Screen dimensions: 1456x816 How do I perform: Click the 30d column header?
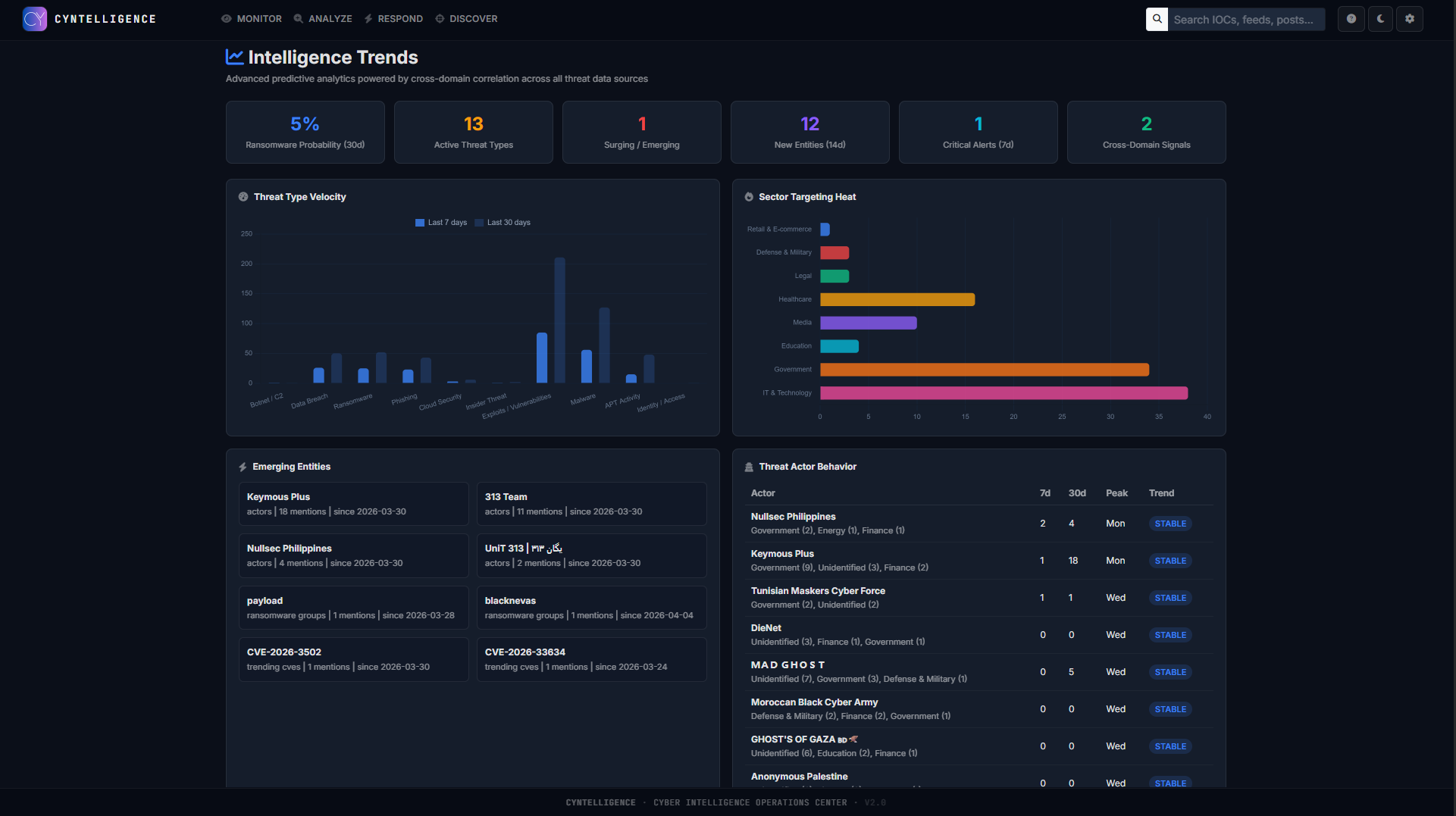click(x=1077, y=493)
